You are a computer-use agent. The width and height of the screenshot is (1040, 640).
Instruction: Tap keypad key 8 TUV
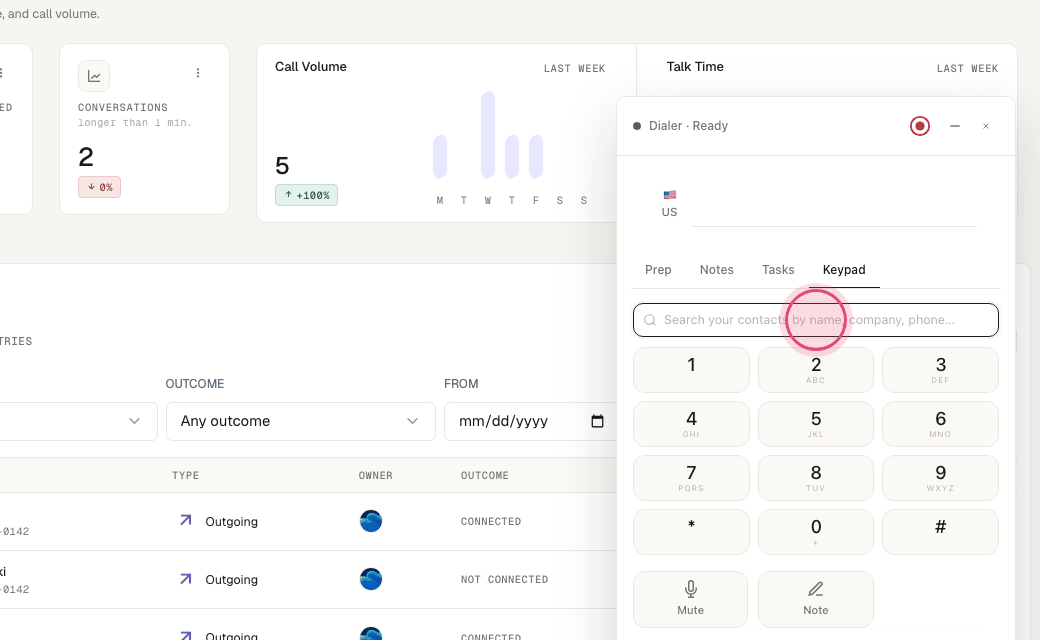(816, 478)
